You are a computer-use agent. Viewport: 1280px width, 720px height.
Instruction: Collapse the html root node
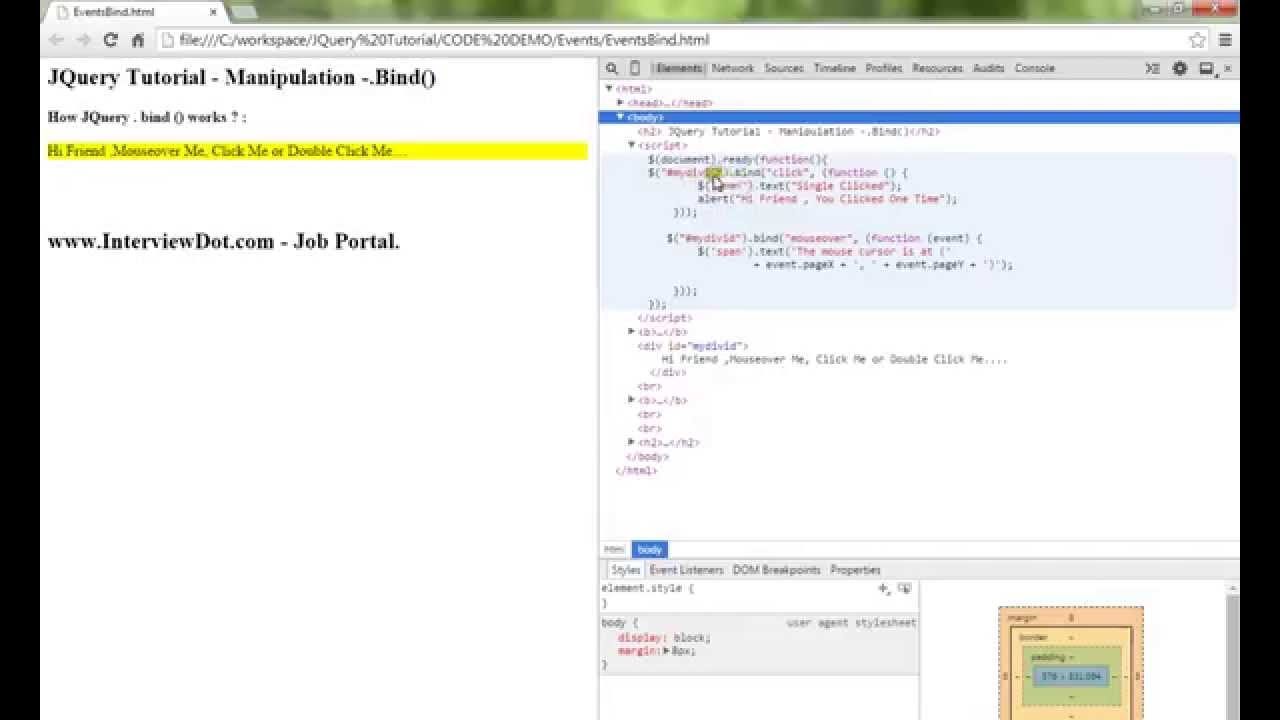click(x=609, y=89)
